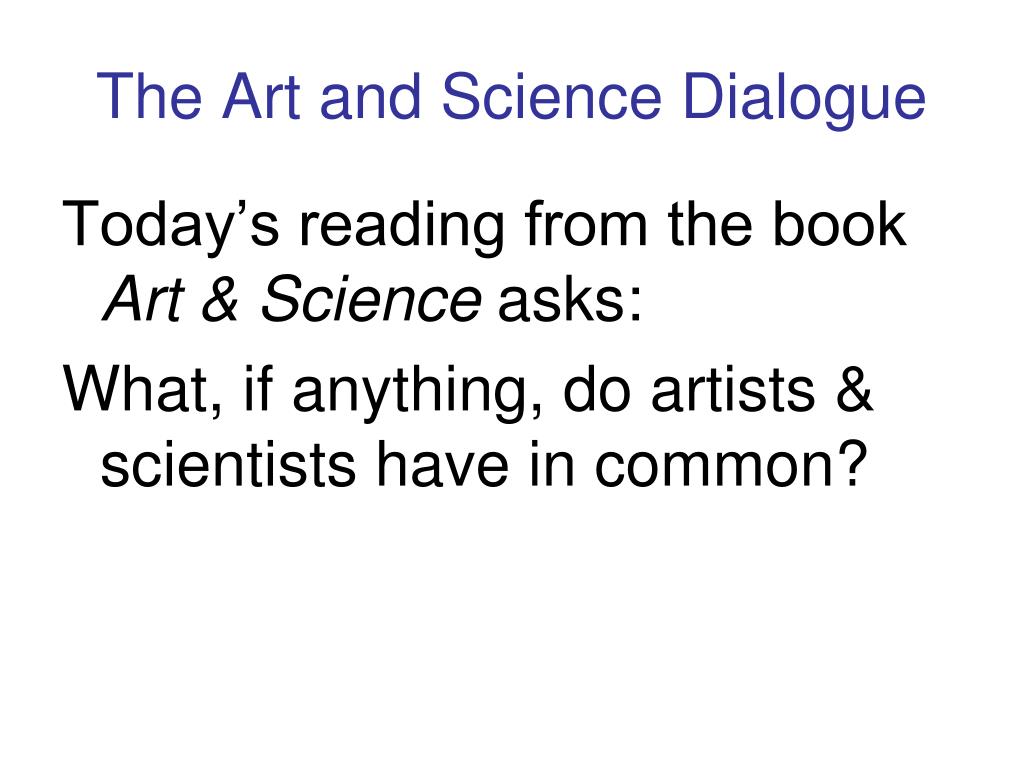This screenshot has height=768, width=1024.
Task: Click the word 'have' in the last line
Action: 442,464
